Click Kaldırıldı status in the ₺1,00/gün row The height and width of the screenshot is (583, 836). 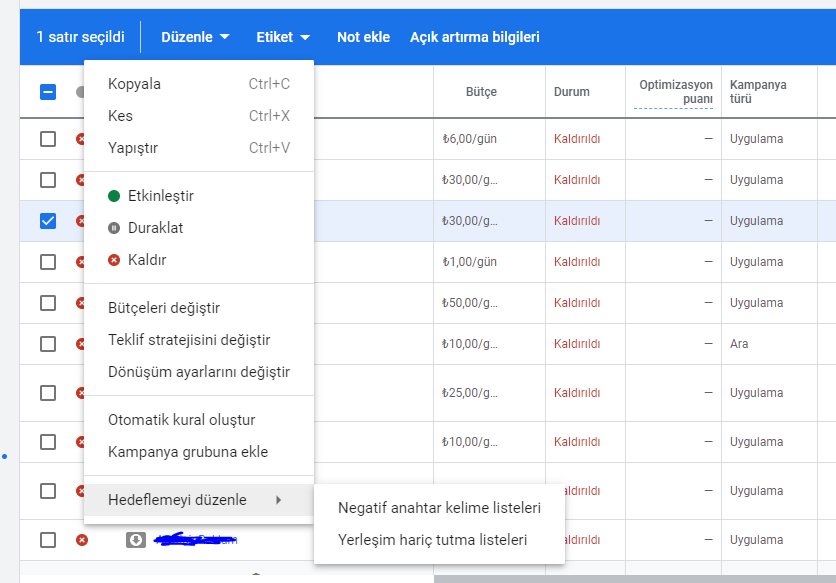(577, 262)
